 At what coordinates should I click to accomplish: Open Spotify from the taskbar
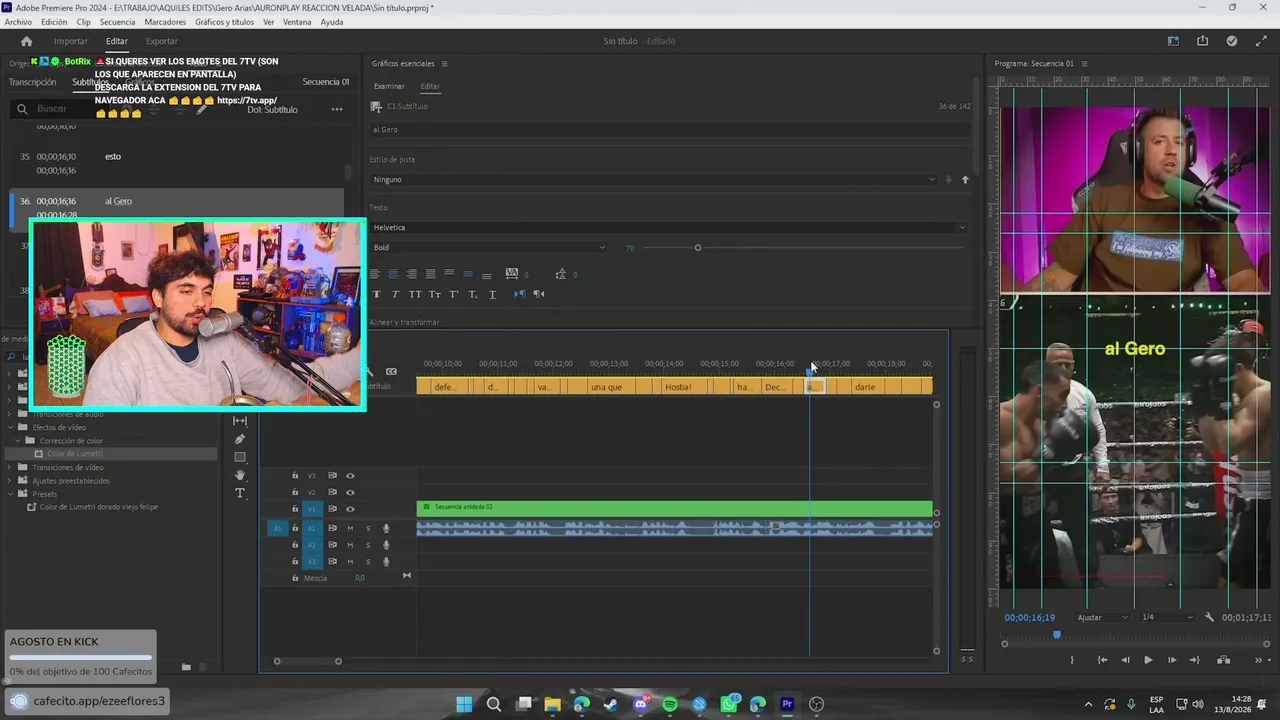(670, 704)
